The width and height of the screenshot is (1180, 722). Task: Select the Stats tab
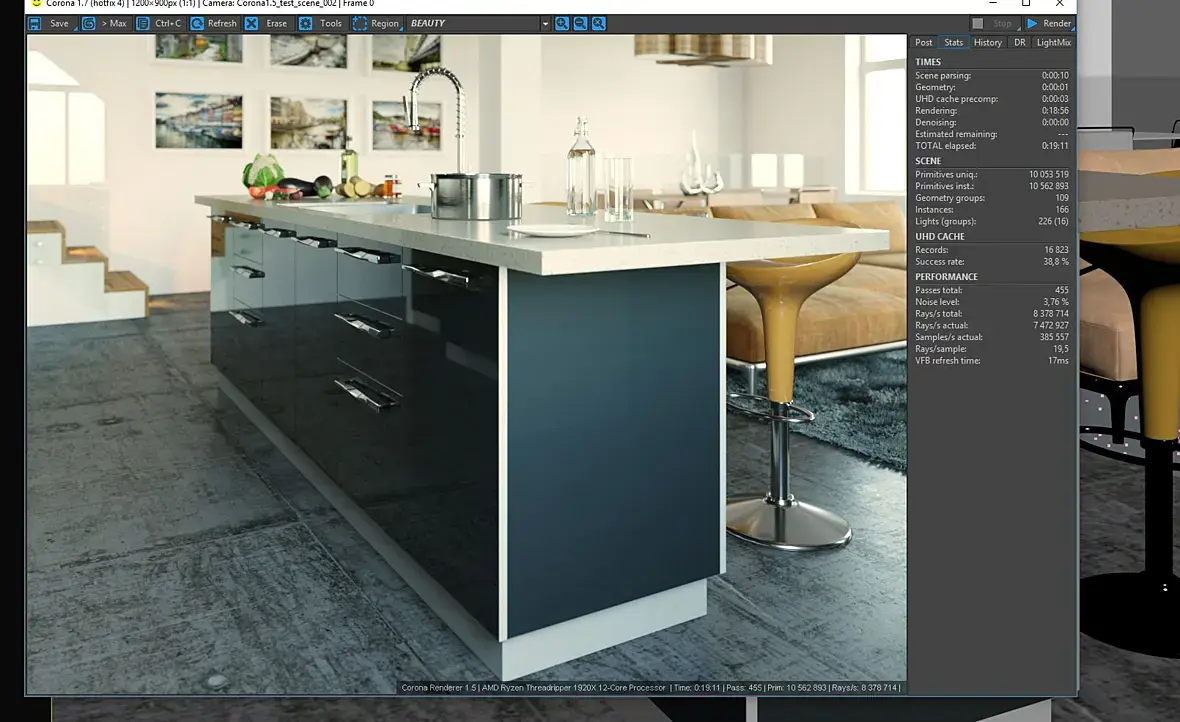953,42
